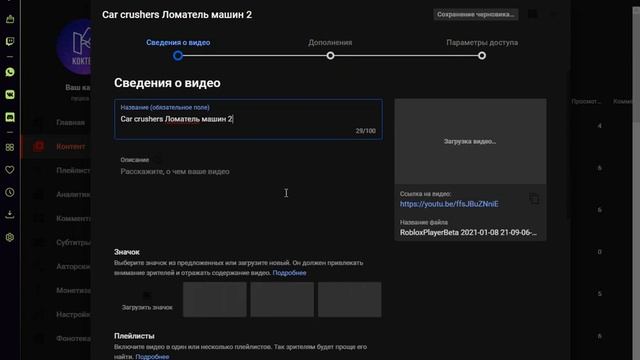Go to the Сведения о видео step
The width and height of the screenshot is (640, 360).
click(x=178, y=42)
